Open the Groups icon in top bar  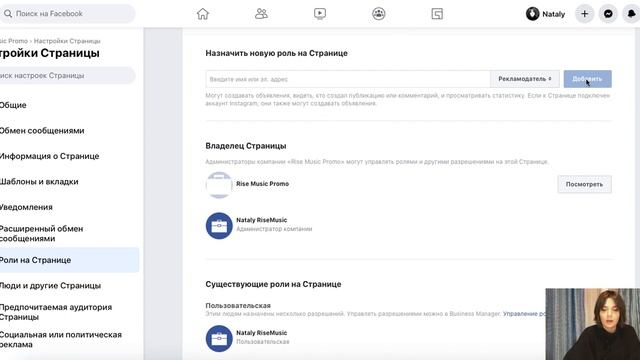click(x=379, y=14)
